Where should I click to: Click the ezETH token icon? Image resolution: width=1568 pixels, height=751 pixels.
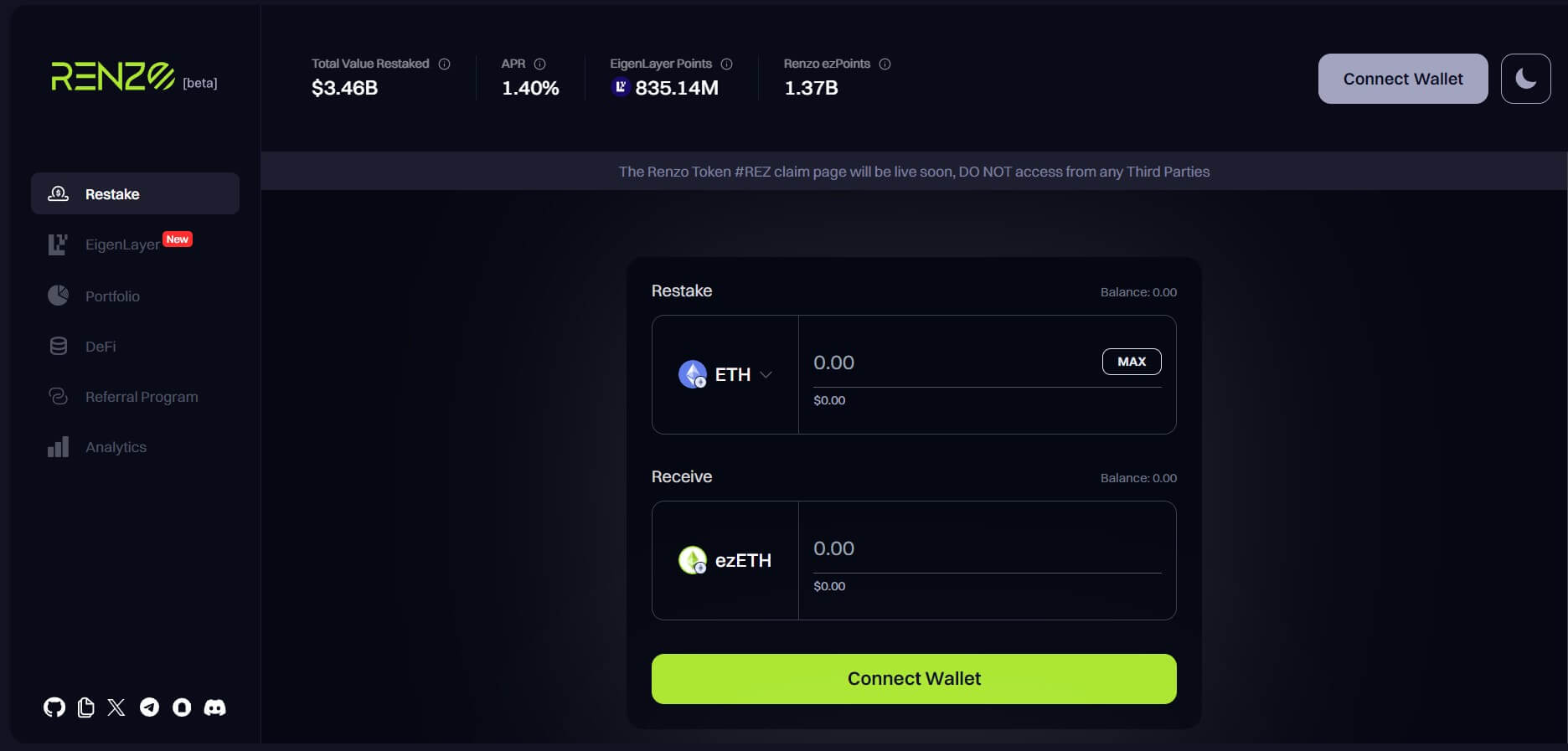pos(693,560)
